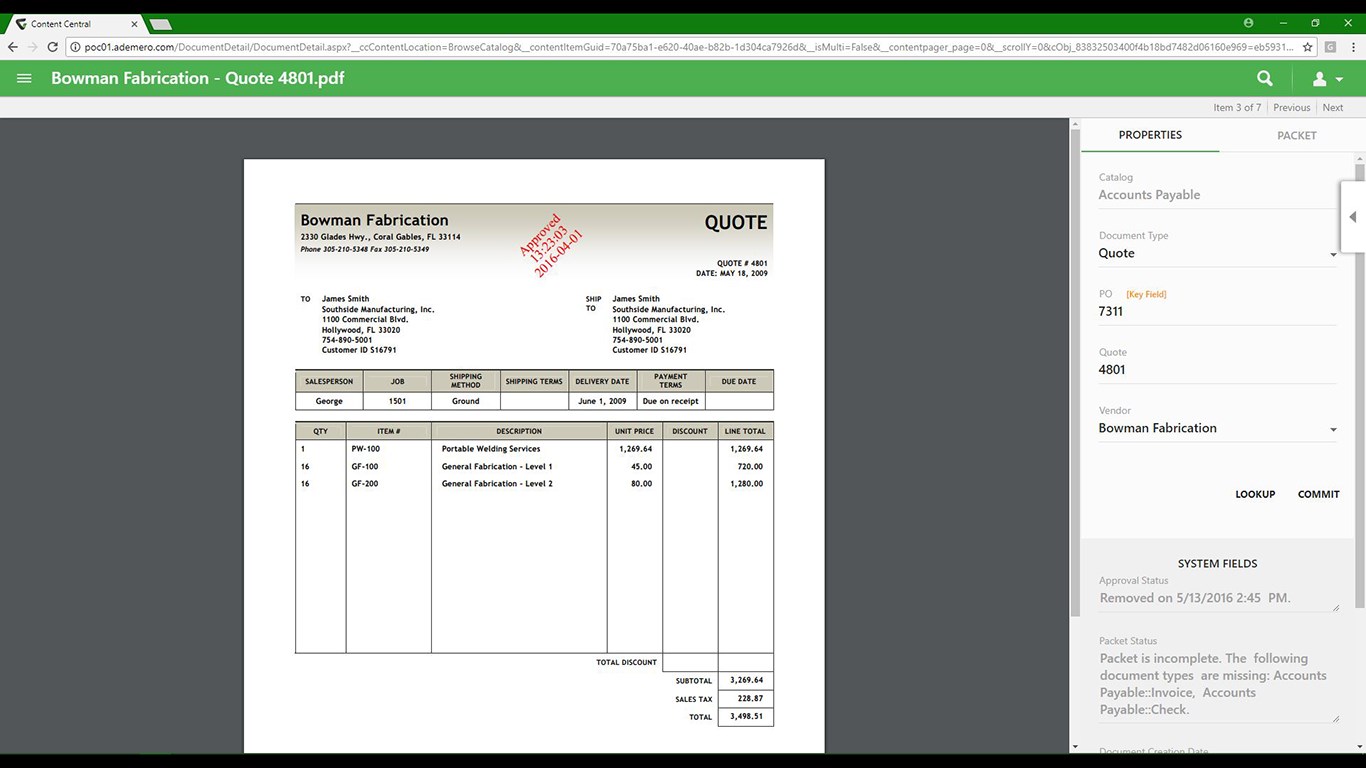The image size is (1366, 768).
Task: Go to the Next item link
Action: (x=1333, y=108)
